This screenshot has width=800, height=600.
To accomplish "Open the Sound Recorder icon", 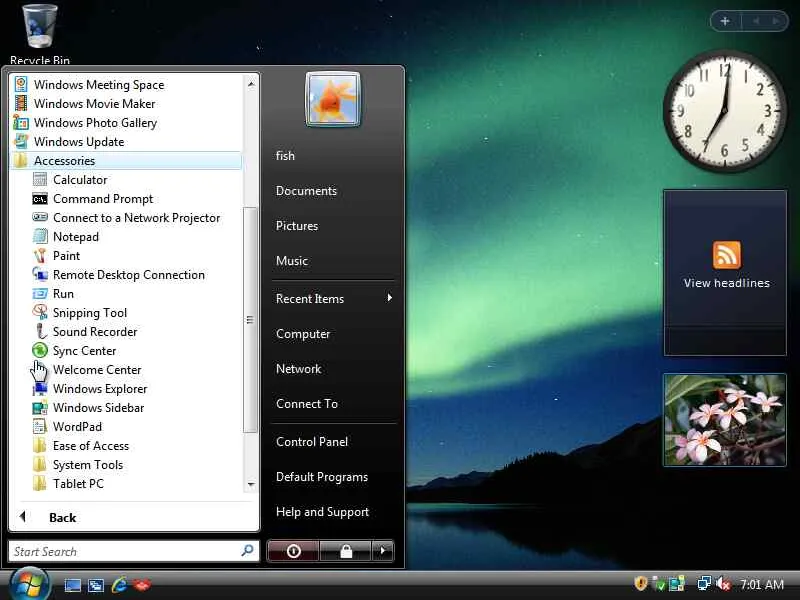I will (40, 332).
